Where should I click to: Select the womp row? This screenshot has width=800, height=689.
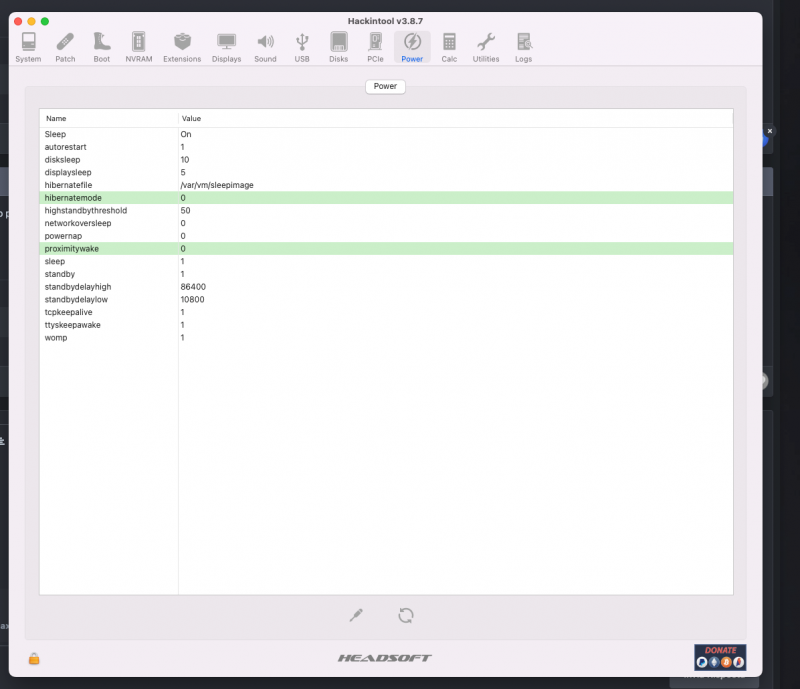pyautogui.click(x=386, y=338)
